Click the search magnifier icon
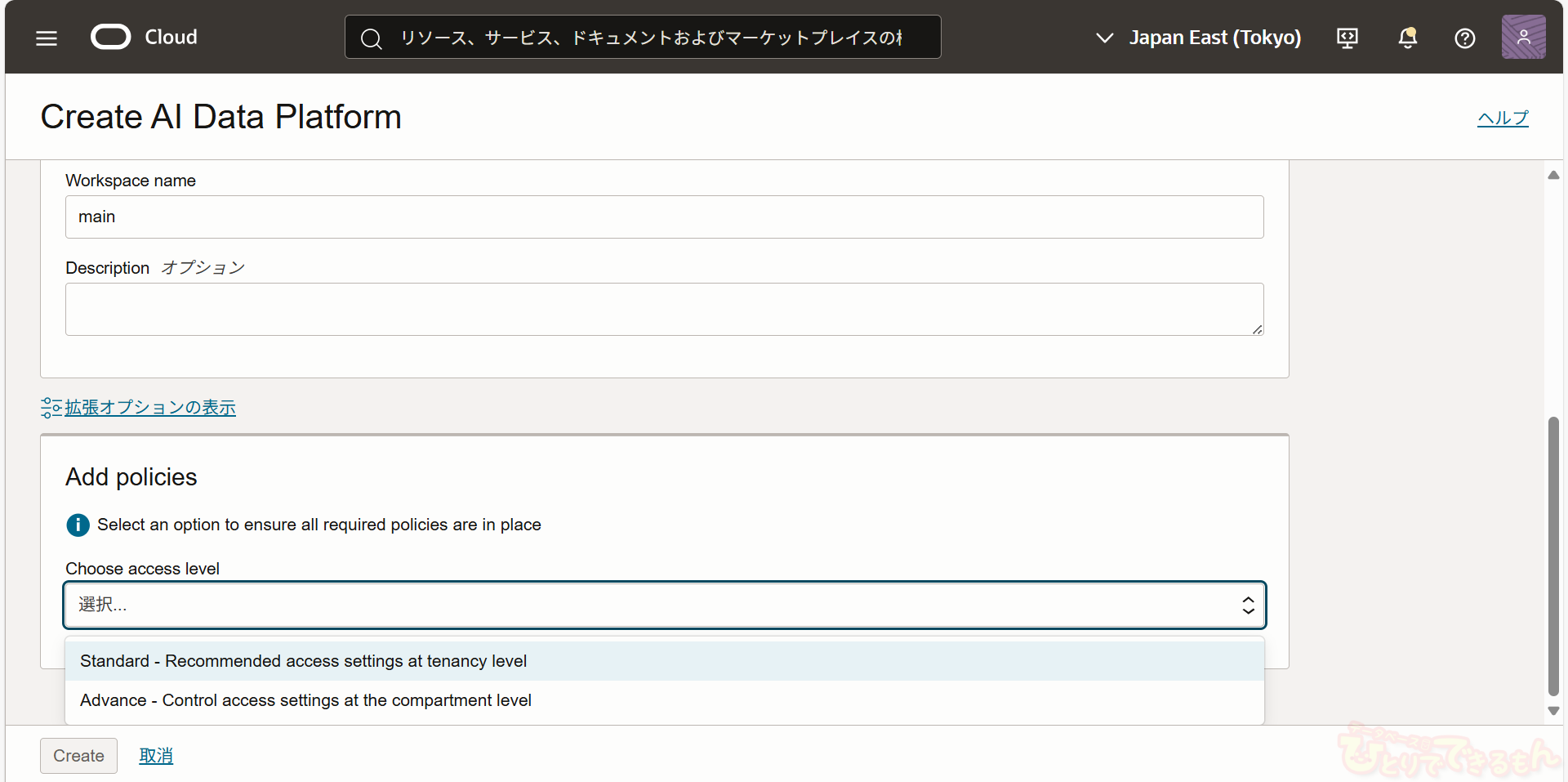The height and width of the screenshot is (782, 1568). 372,38
